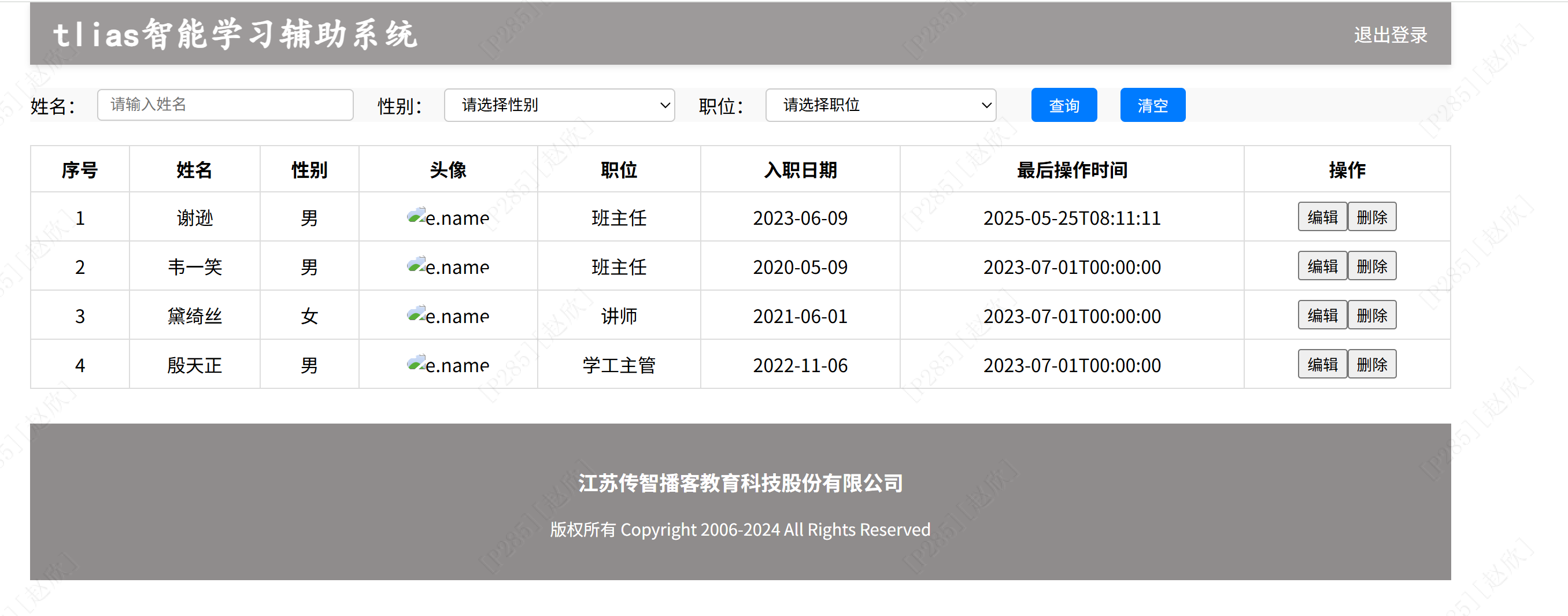This screenshot has width=1568, height=616.
Task: Click the entry date 2021-06-01
Action: [x=800, y=316]
